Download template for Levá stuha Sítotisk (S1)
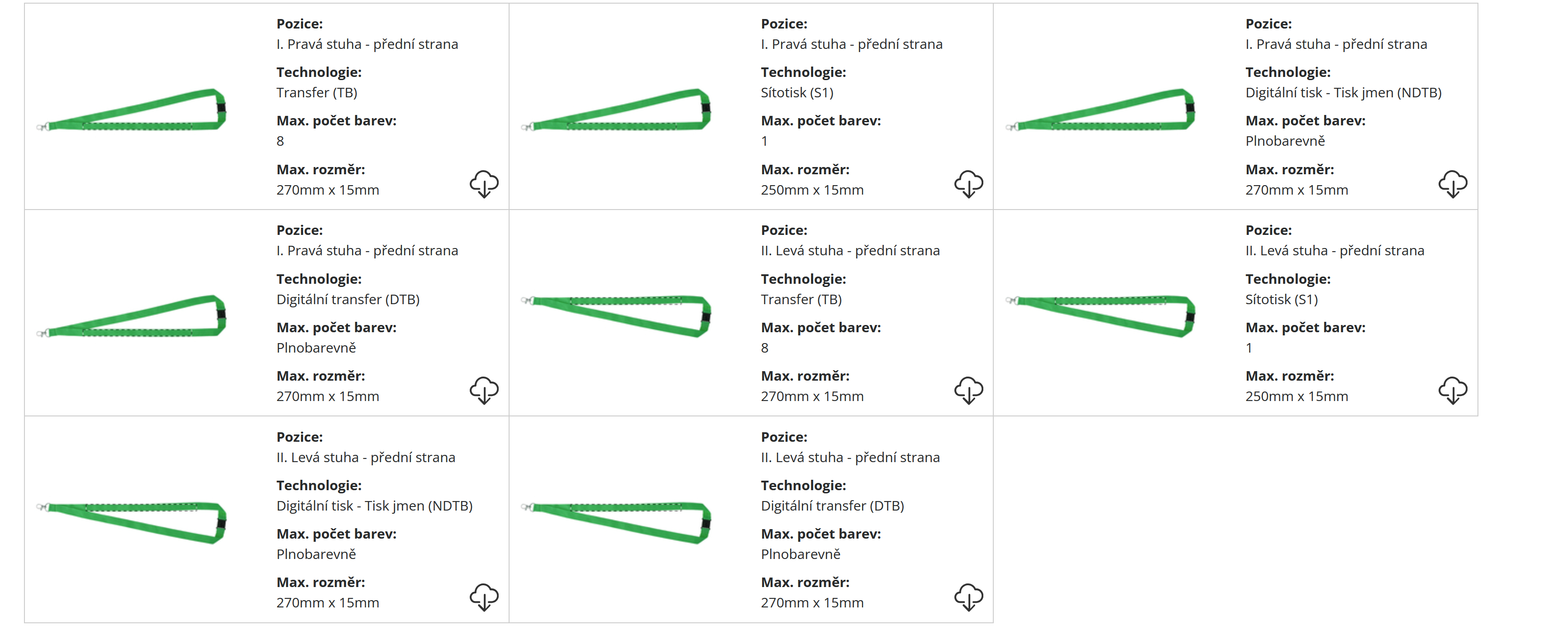The image size is (1568, 640). 1453,390
